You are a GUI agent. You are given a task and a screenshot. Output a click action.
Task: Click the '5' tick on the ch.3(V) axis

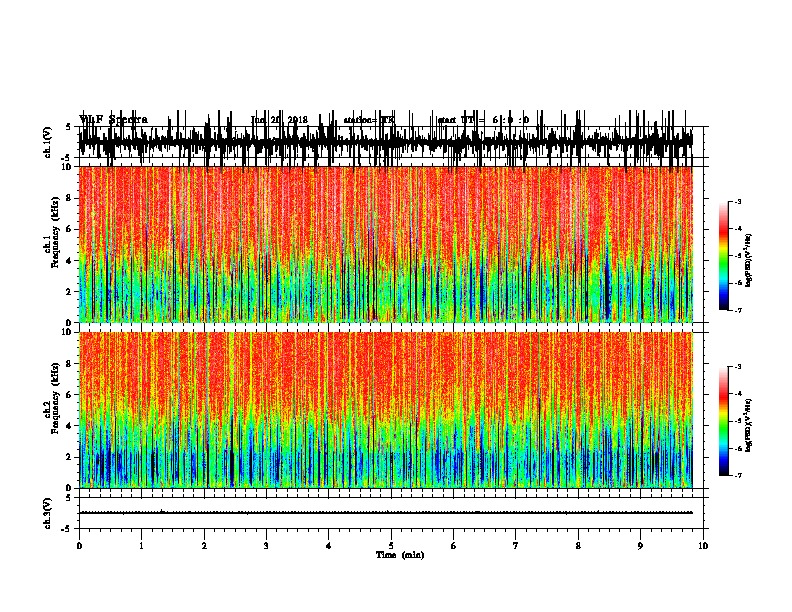[x=69, y=498]
